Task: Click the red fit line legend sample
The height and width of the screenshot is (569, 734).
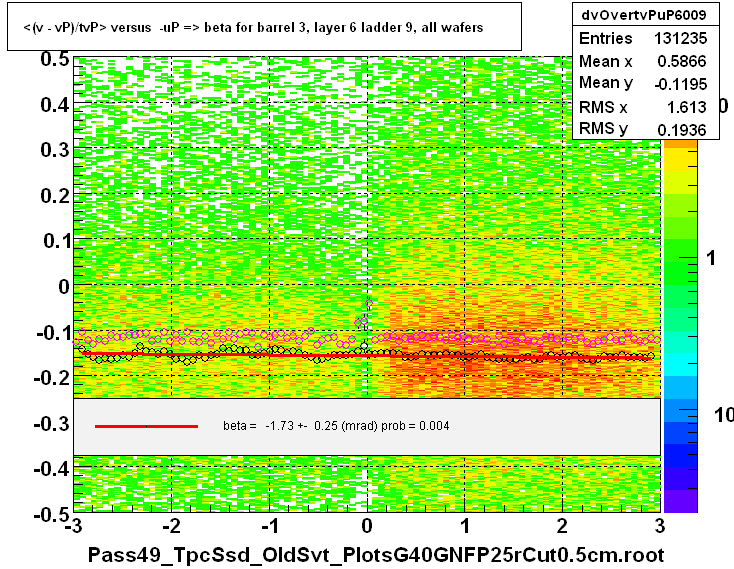Action: pyautogui.click(x=147, y=426)
